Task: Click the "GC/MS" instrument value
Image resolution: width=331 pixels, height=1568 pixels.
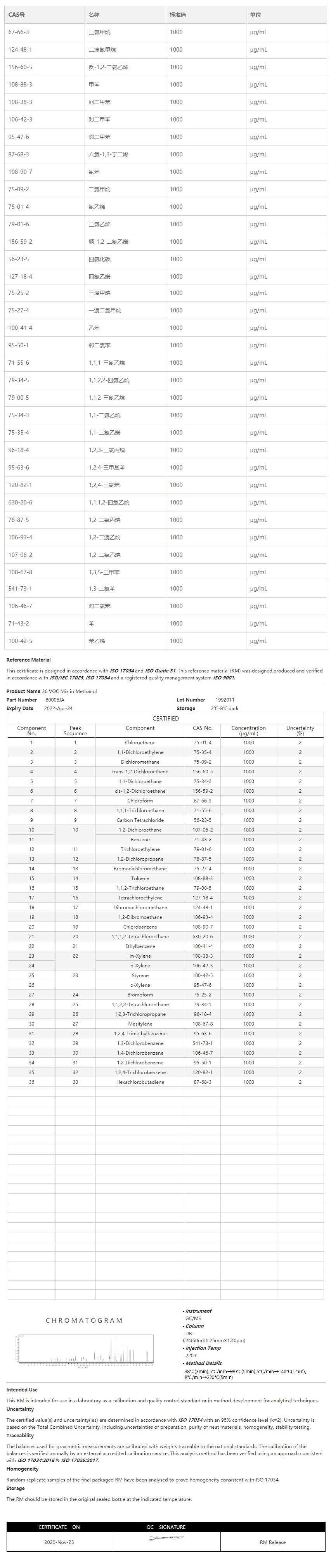Action: [193, 1319]
